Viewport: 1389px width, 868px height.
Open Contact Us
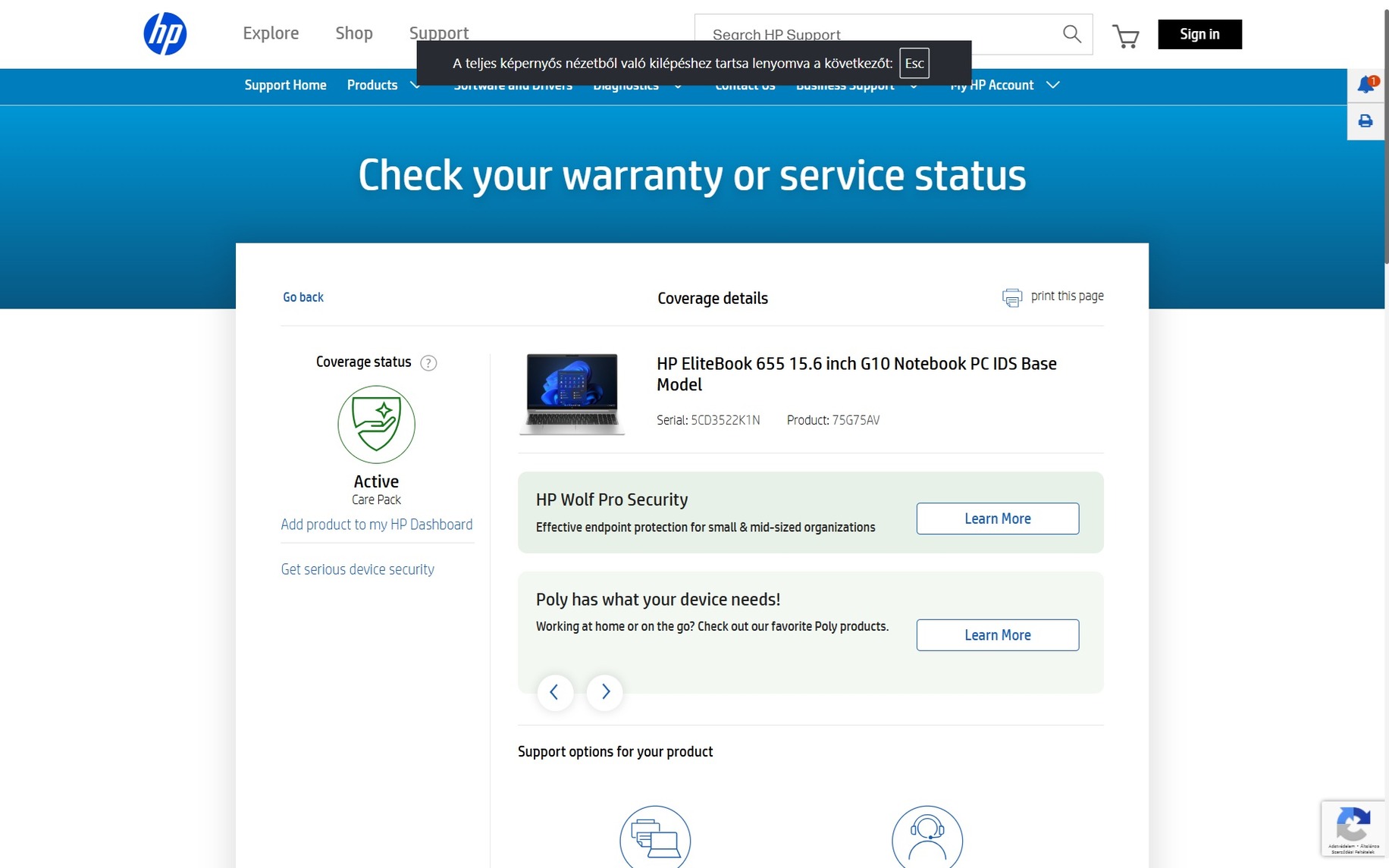click(745, 87)
